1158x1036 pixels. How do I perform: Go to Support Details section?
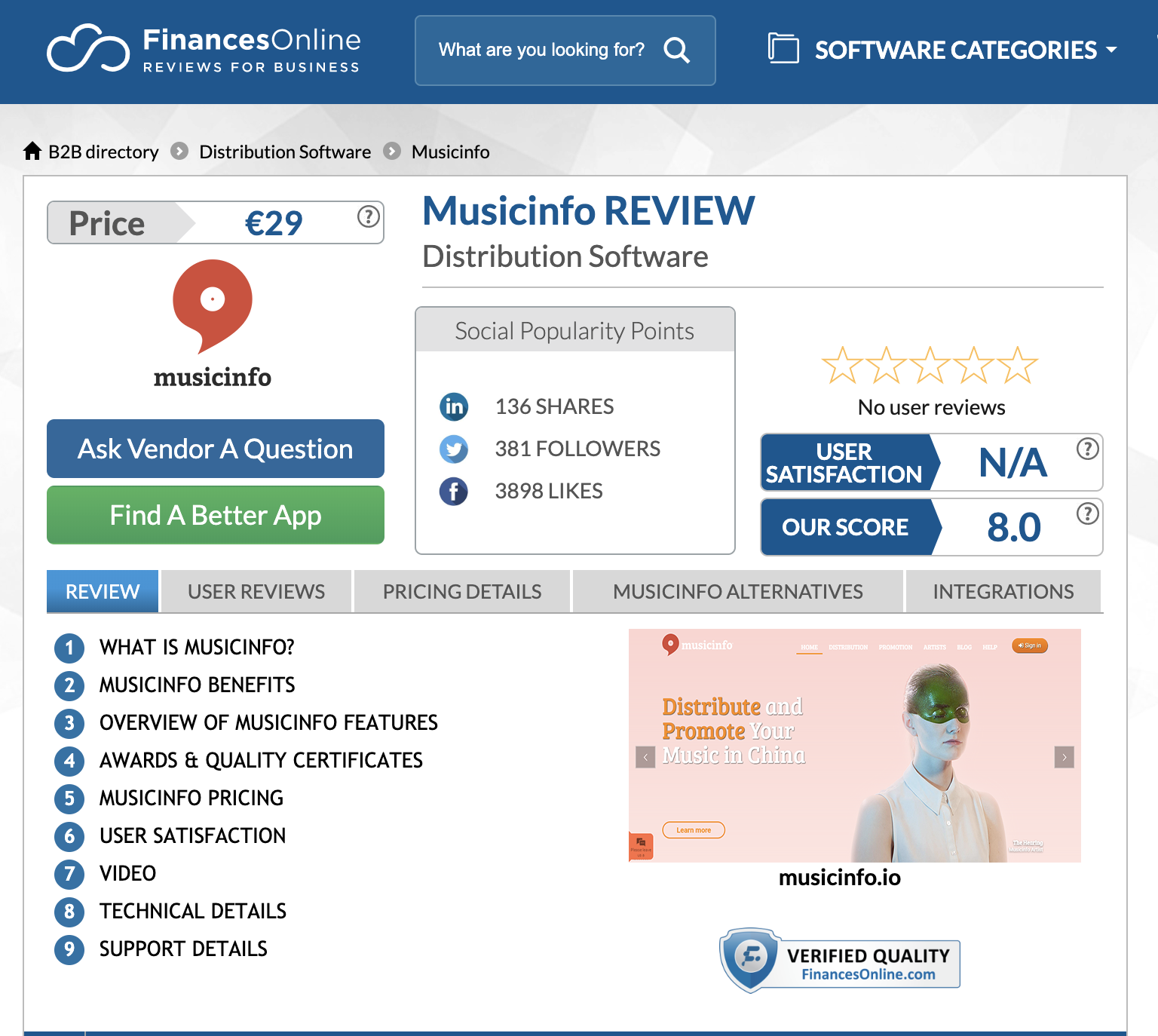click(183, 949)
